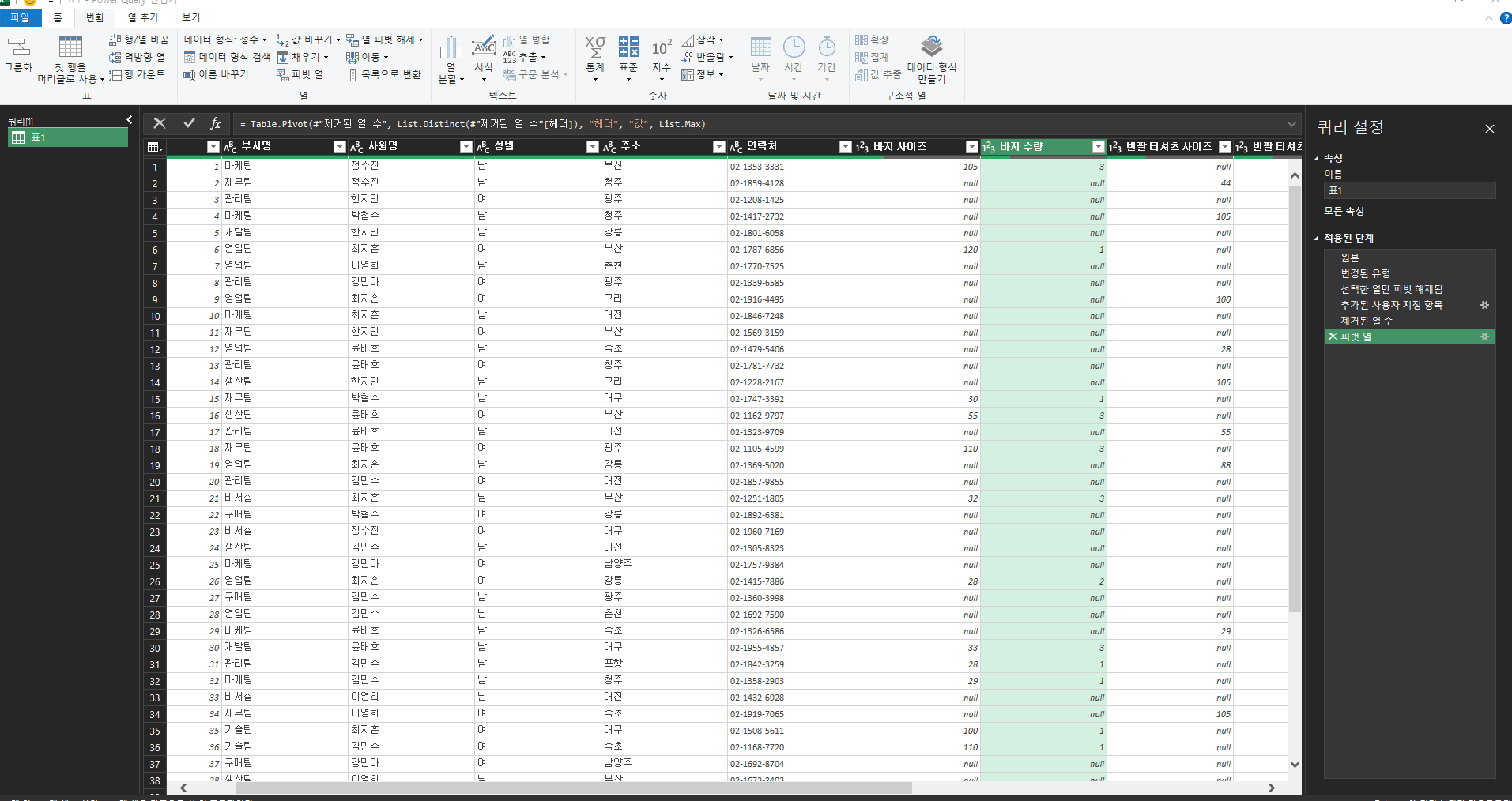1512x801 pixels.
Task: Open the 부서명 column filter dropdown
Action: pyautogui.click(x=340, y=147)
